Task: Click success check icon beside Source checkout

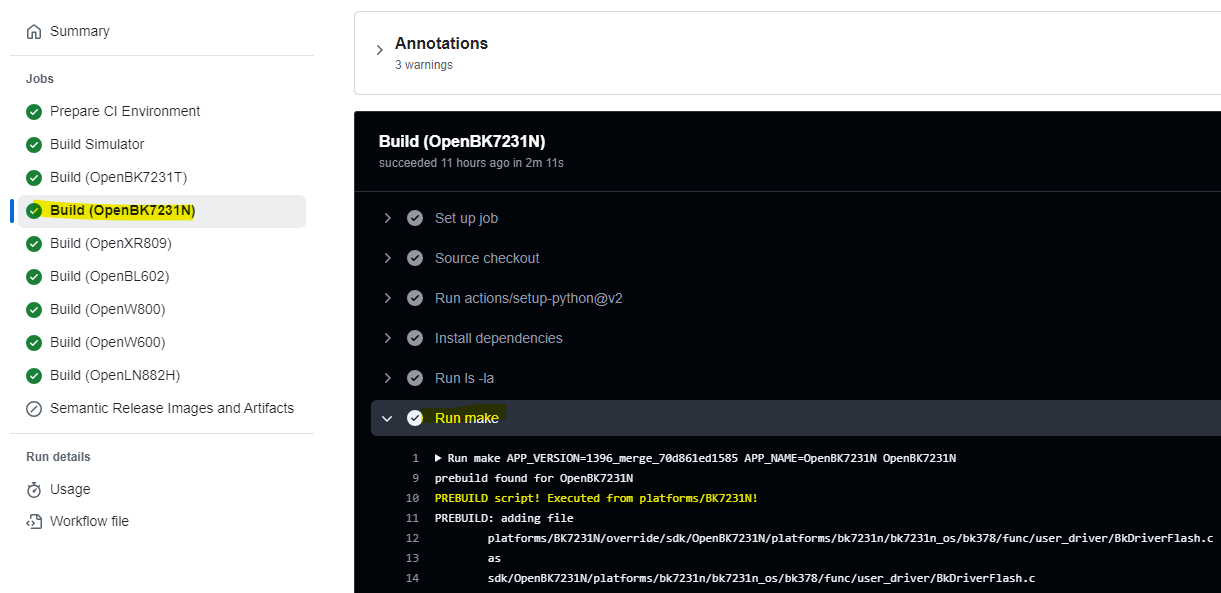Action: tap(415, 258)
